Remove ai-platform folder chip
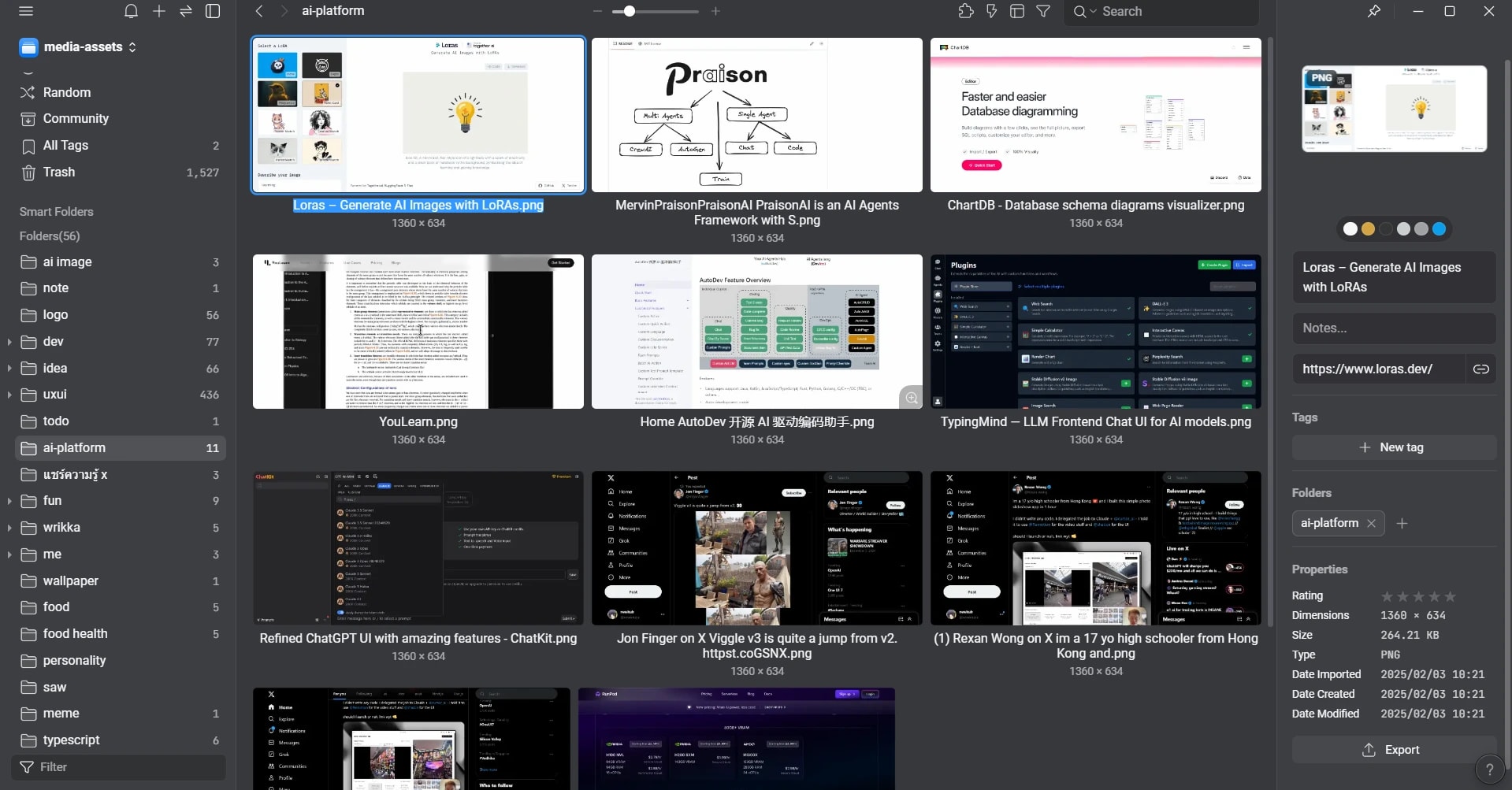 pyautogui.click(x=1371, y=524)
